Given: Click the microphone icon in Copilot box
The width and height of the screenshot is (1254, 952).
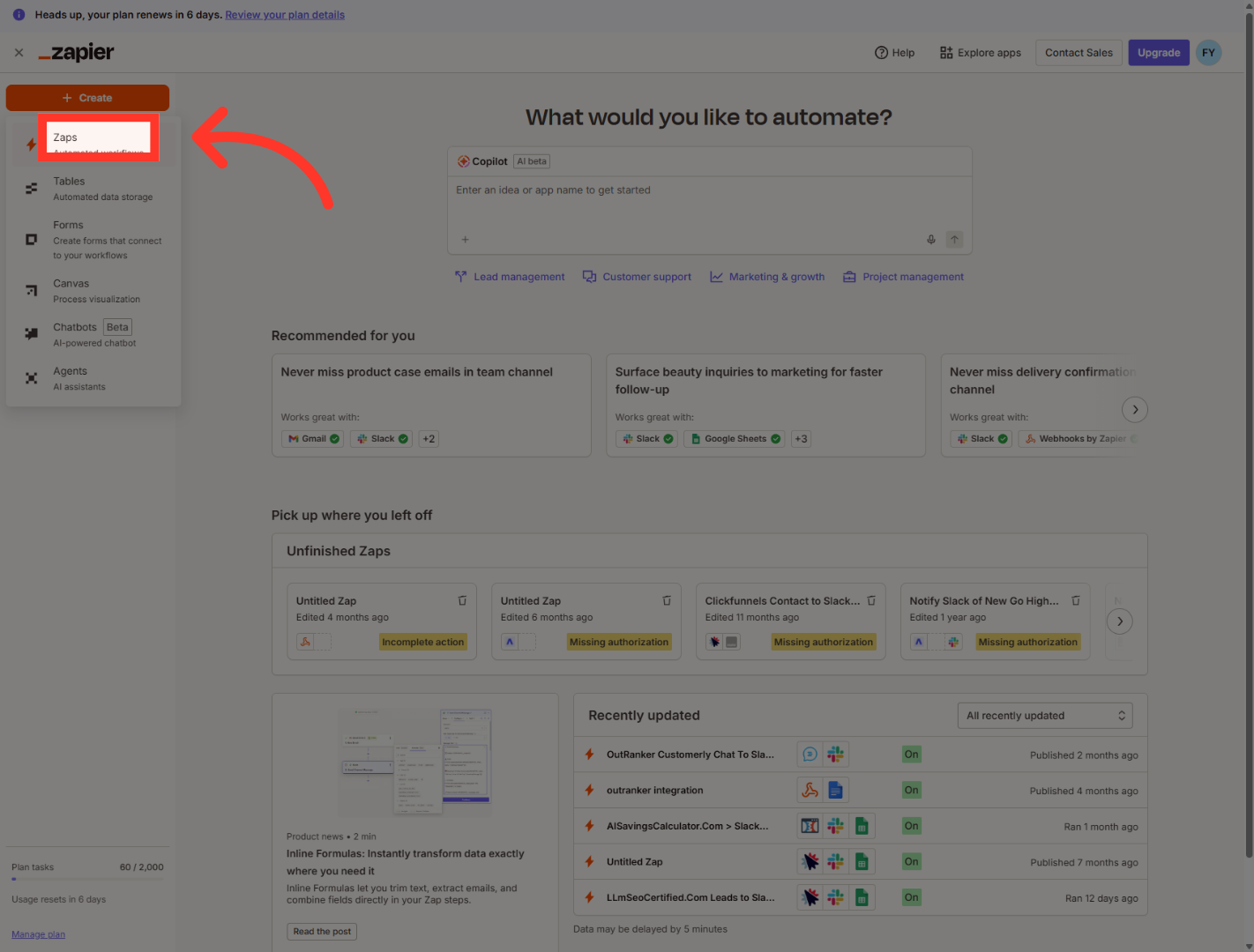Looking at the screenshot, I should tap(930, 240).
